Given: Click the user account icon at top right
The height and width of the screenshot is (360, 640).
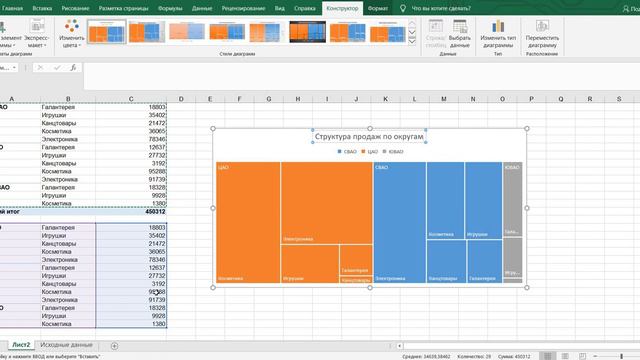Looking at the screenshot, I should pyautogui.click(x=626, y=8).
